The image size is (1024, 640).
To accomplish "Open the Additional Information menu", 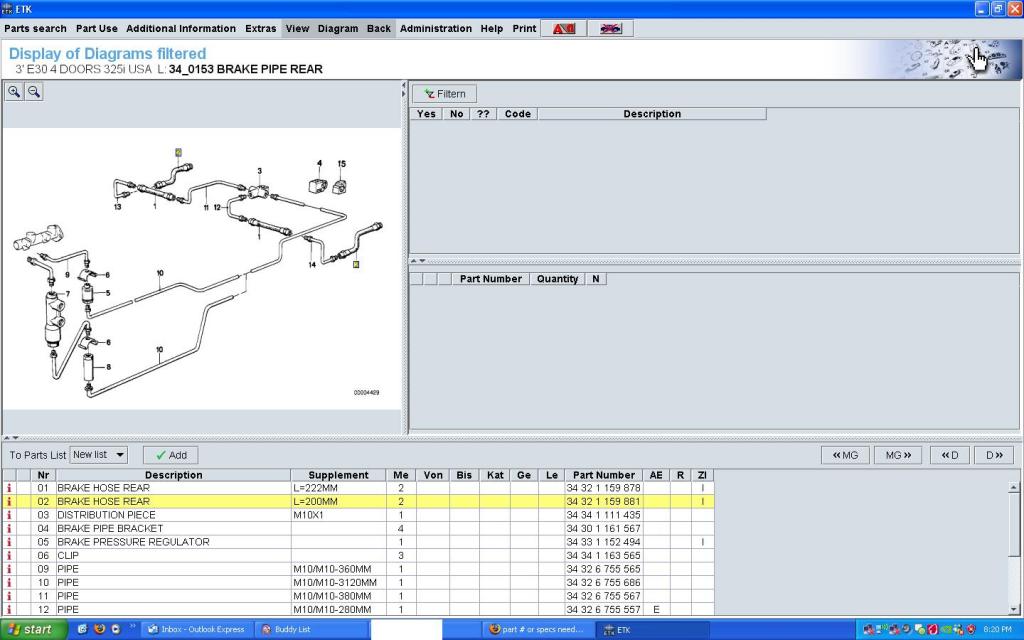I will pyautogui.click(x=181, y=29).
